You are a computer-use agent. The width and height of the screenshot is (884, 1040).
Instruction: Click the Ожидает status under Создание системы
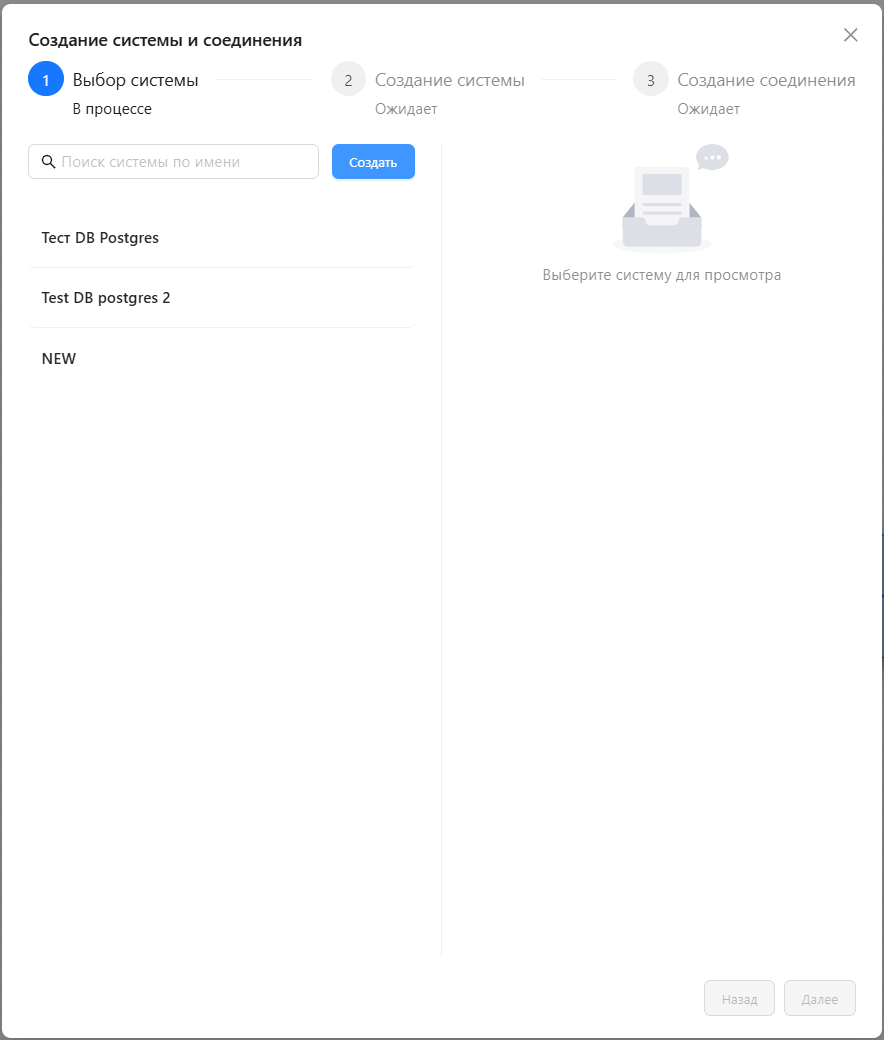tap(406, 109)
